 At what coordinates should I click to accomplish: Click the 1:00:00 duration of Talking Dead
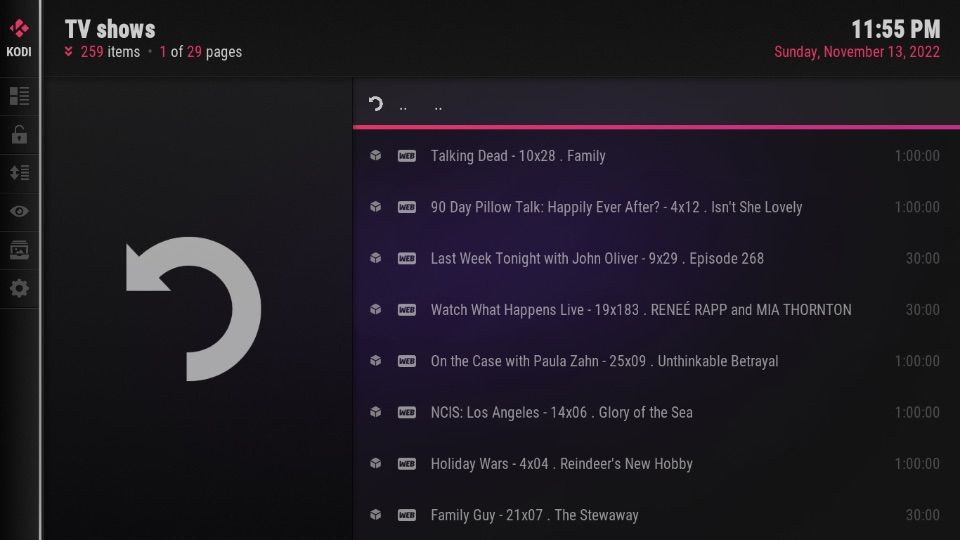click(x=917, y=156)
